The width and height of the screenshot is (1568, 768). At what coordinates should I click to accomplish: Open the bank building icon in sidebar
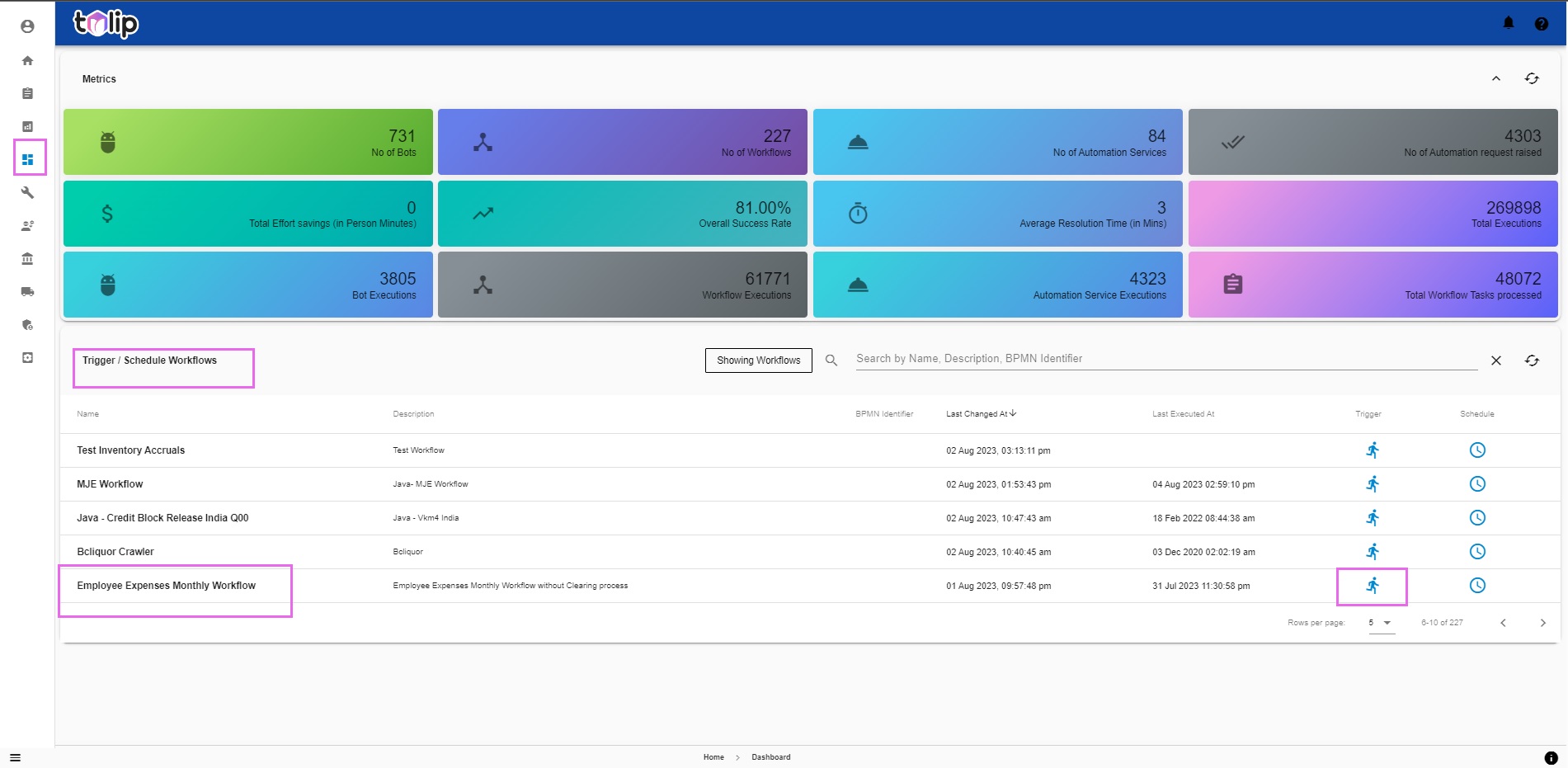click(x=27, y=258)
